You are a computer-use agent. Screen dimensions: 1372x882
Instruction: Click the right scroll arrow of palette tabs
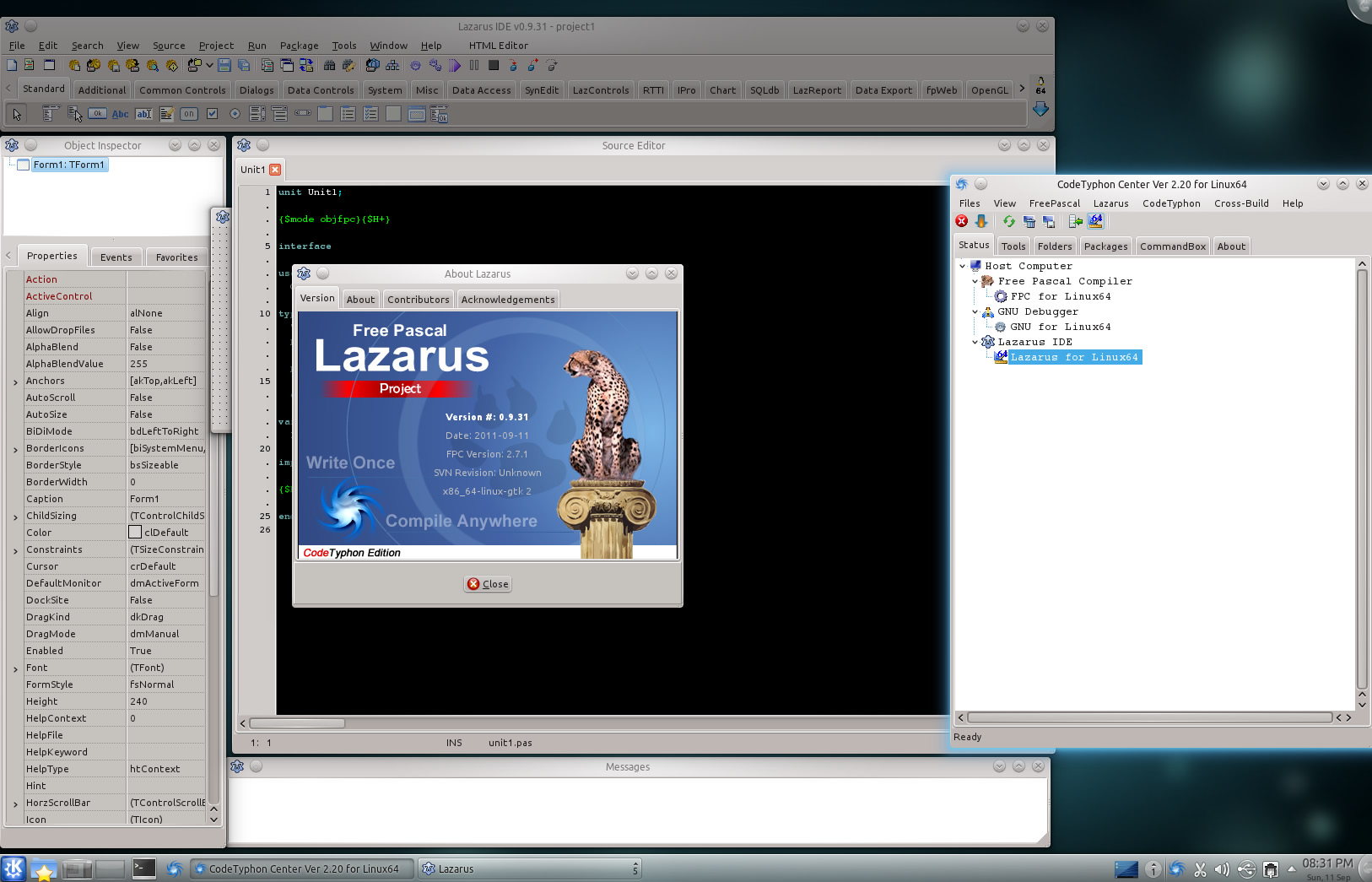[1022, 89]
